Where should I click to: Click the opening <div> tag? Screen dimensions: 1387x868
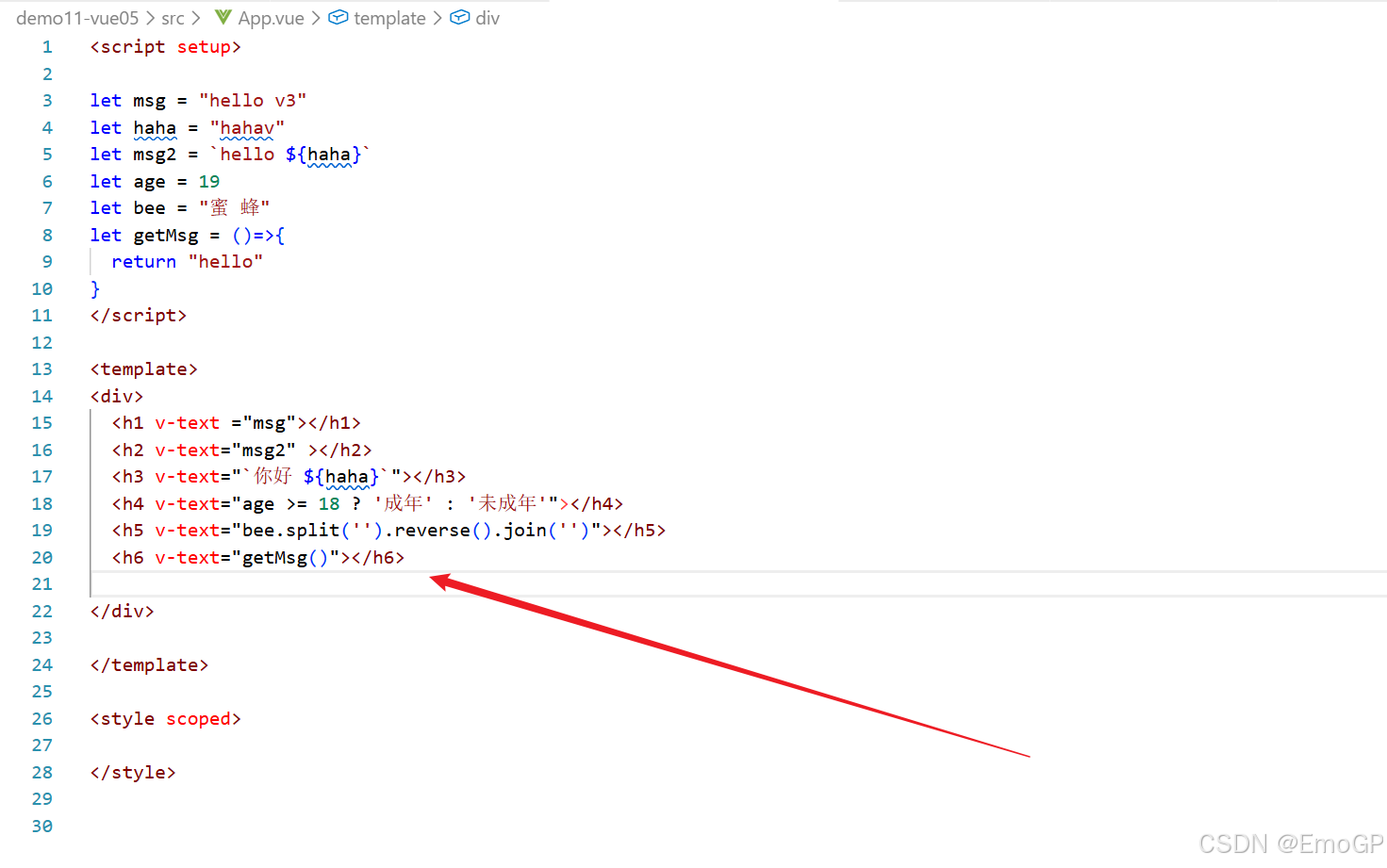click(117, 397)
